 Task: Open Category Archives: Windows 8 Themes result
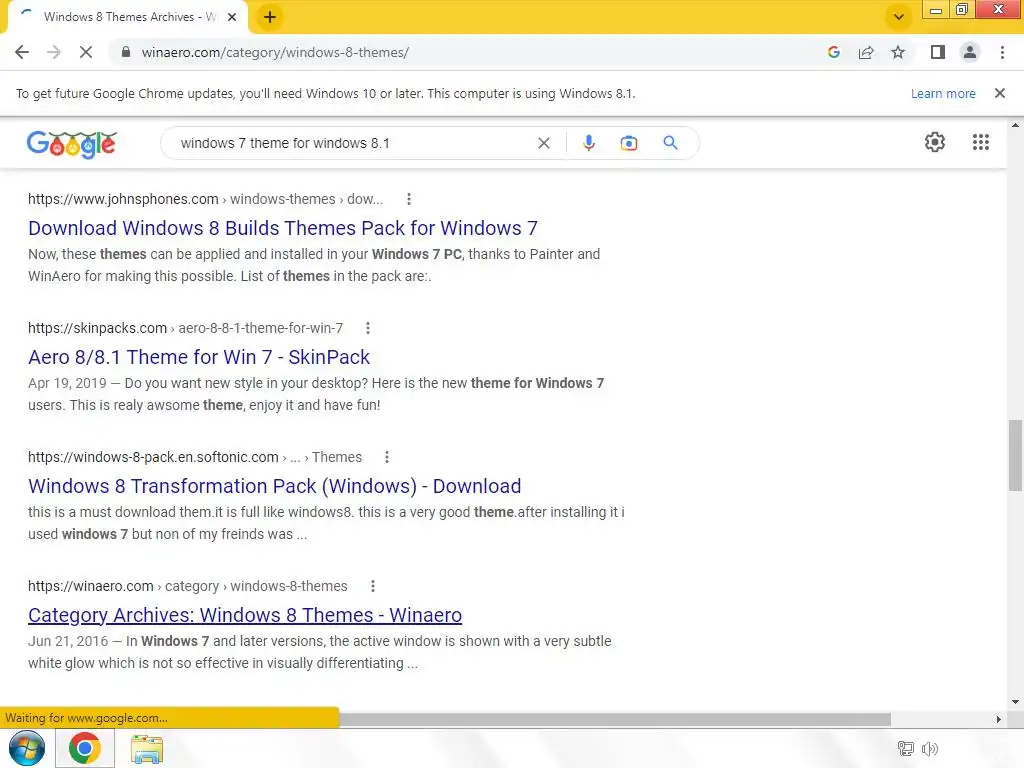click(245, 615)
